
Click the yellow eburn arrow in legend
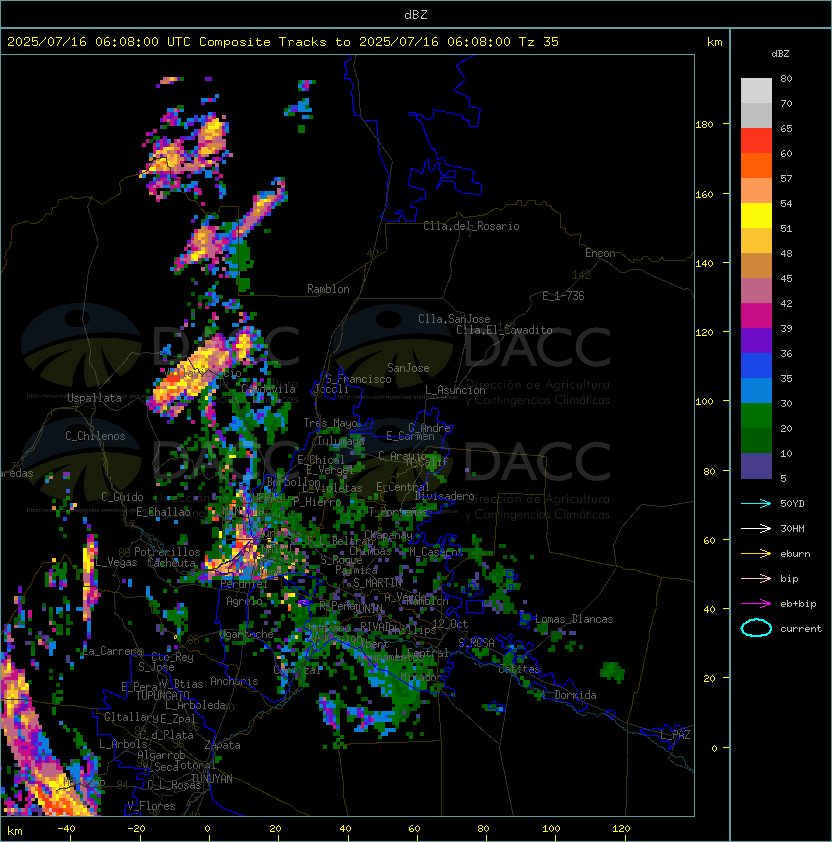tap(756, 554)
